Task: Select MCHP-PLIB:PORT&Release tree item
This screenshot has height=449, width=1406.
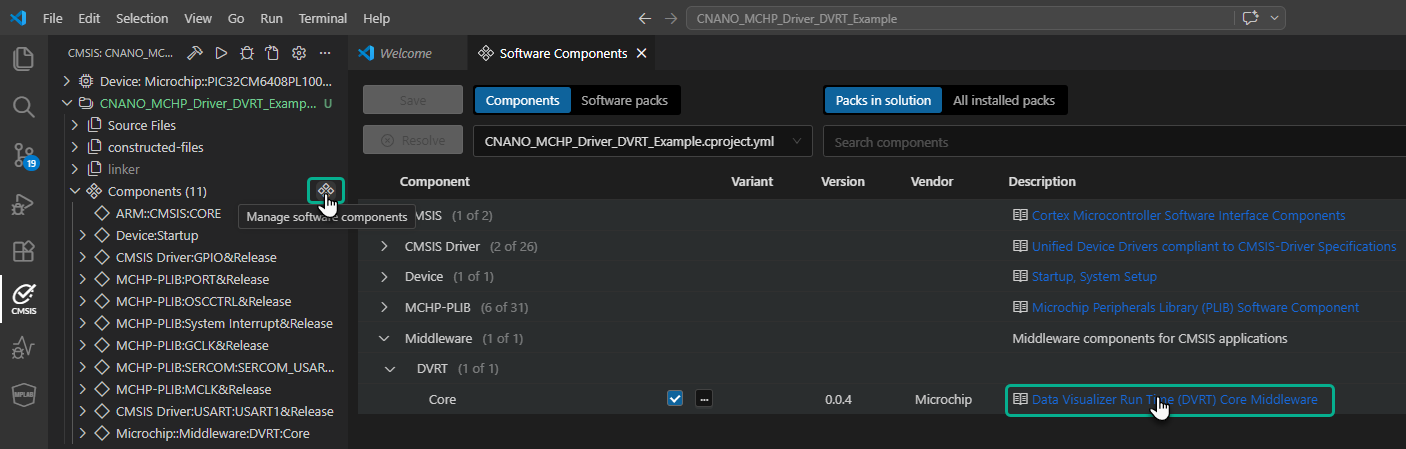Action: point(192,279)
